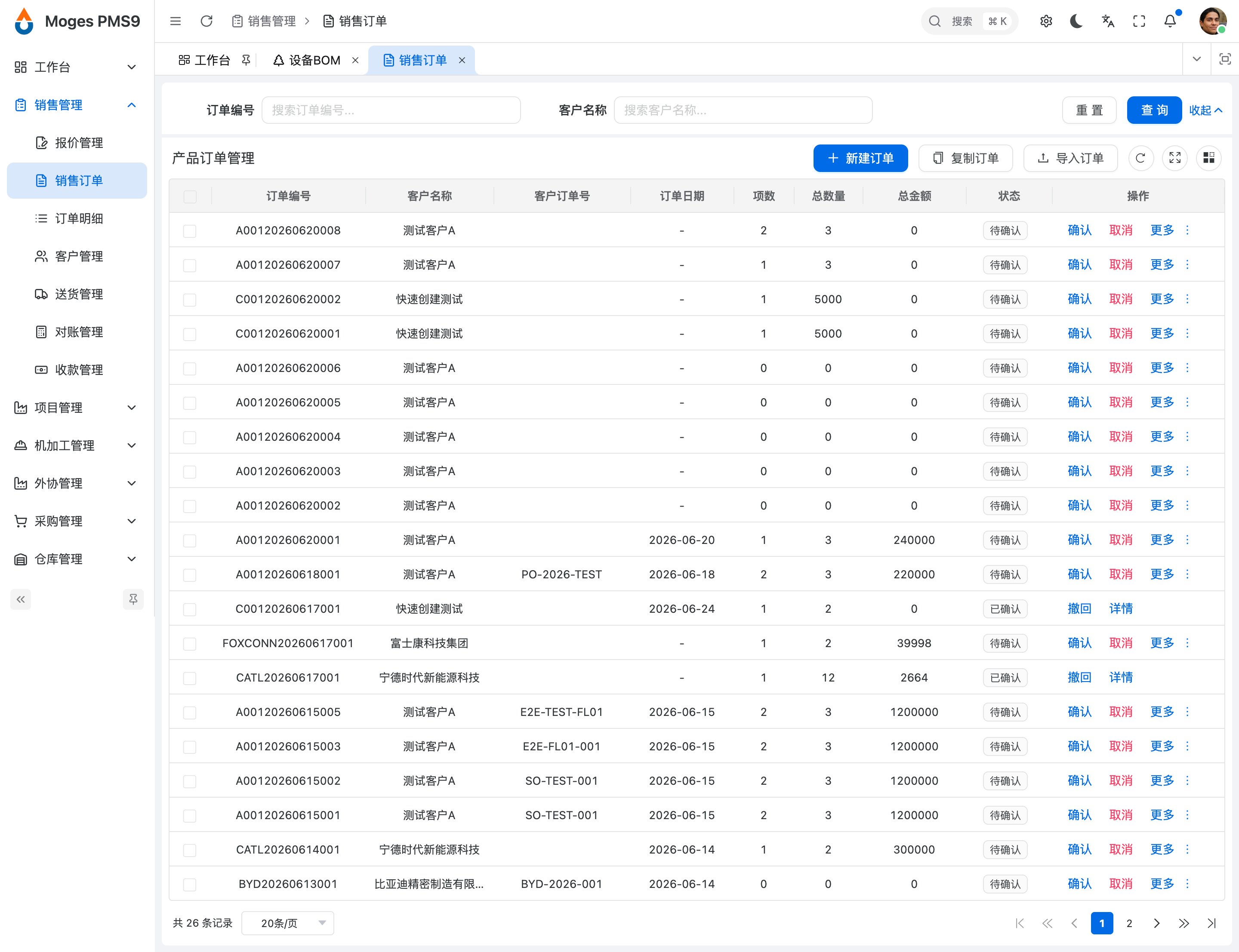Image resolution: width=1239 pixels, height=952 pixels.
Task: Open the 20条/页 page size dropdown
Action: click(x=287, y=923)
